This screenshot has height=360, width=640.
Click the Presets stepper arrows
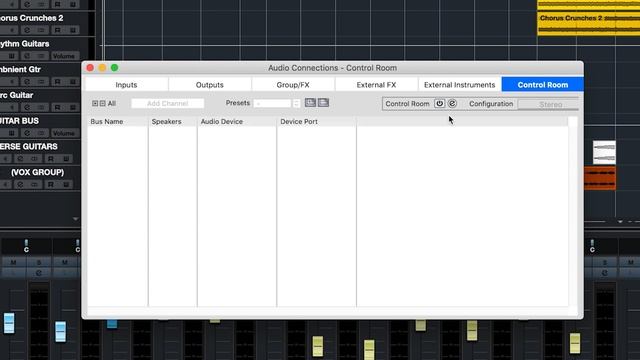click(296, 103)
